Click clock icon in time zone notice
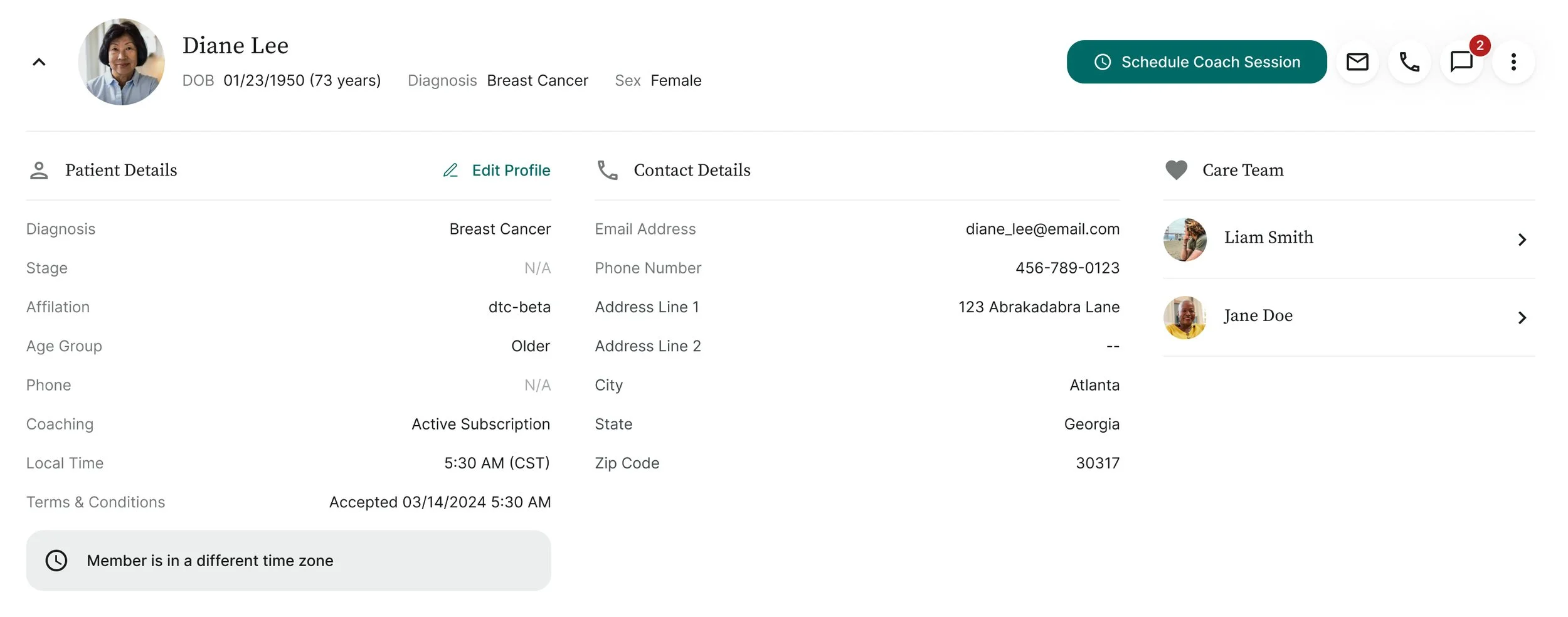This screenshot has height=617, width=1568. point(56,561)
